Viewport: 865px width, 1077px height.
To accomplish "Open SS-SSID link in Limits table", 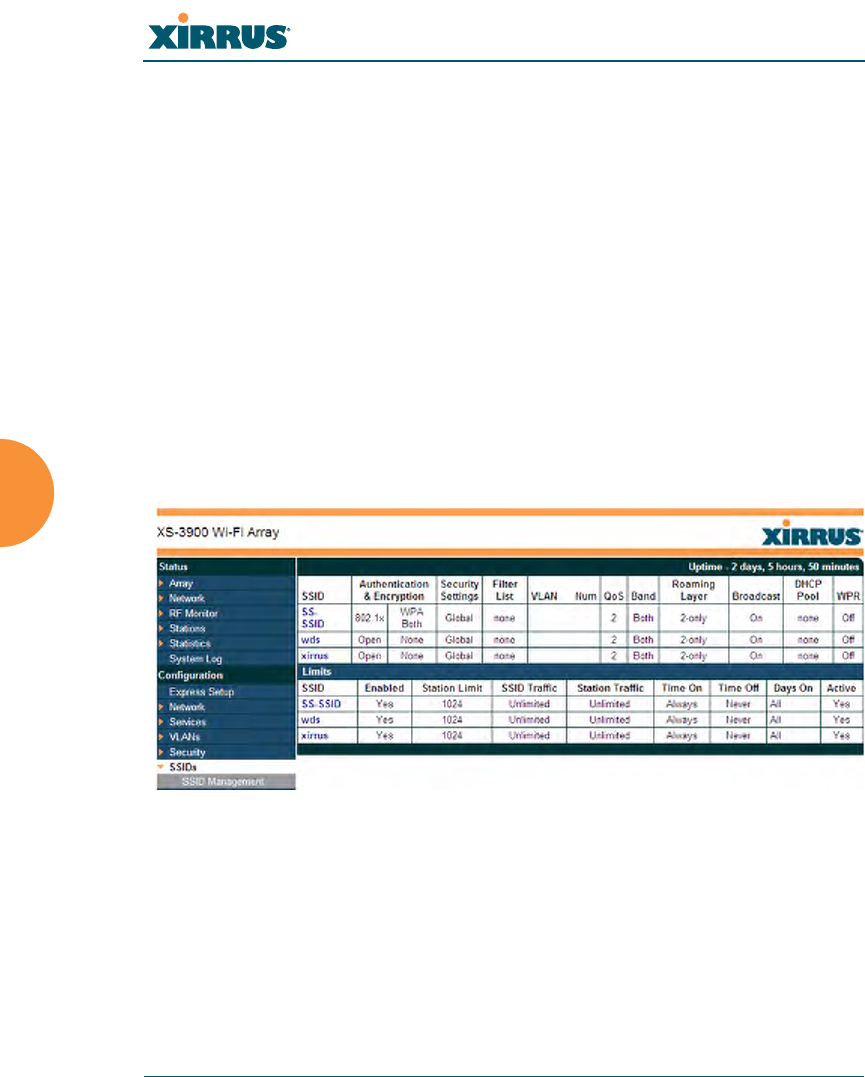I will coord(321,704).
